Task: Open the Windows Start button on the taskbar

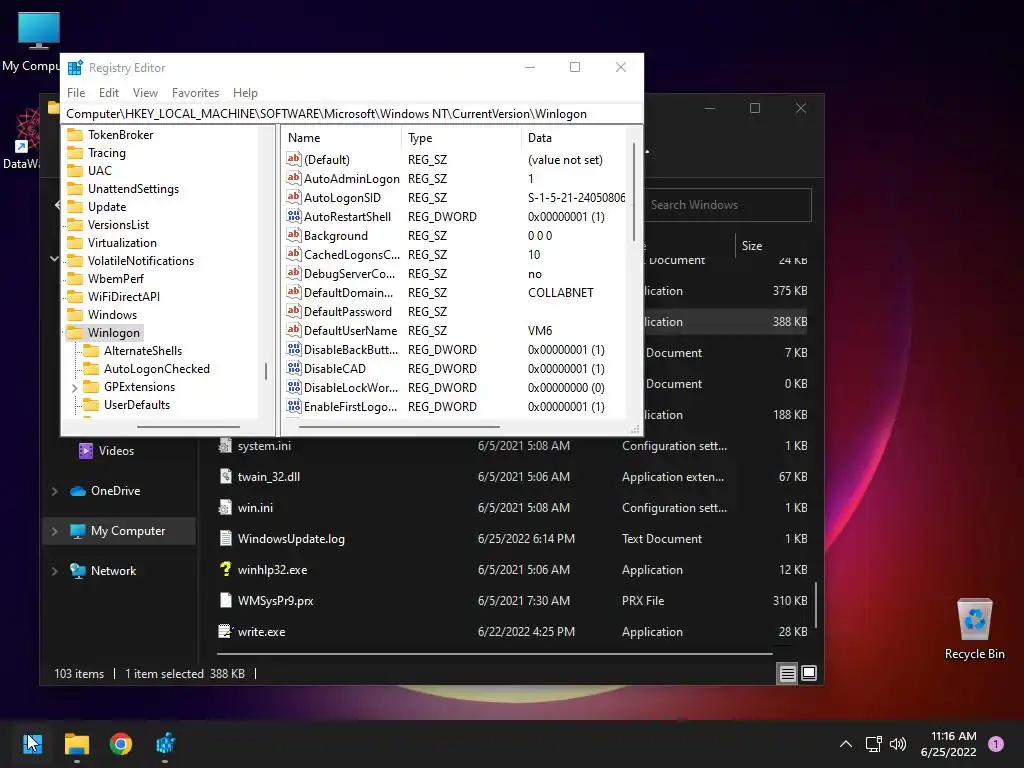Action: tap(32, 743)
